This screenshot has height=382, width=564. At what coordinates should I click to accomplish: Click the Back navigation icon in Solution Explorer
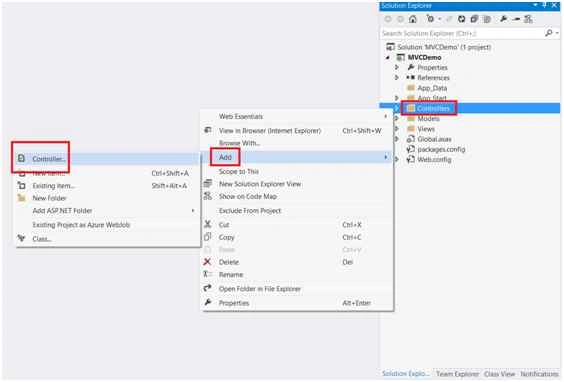point(388,19)
